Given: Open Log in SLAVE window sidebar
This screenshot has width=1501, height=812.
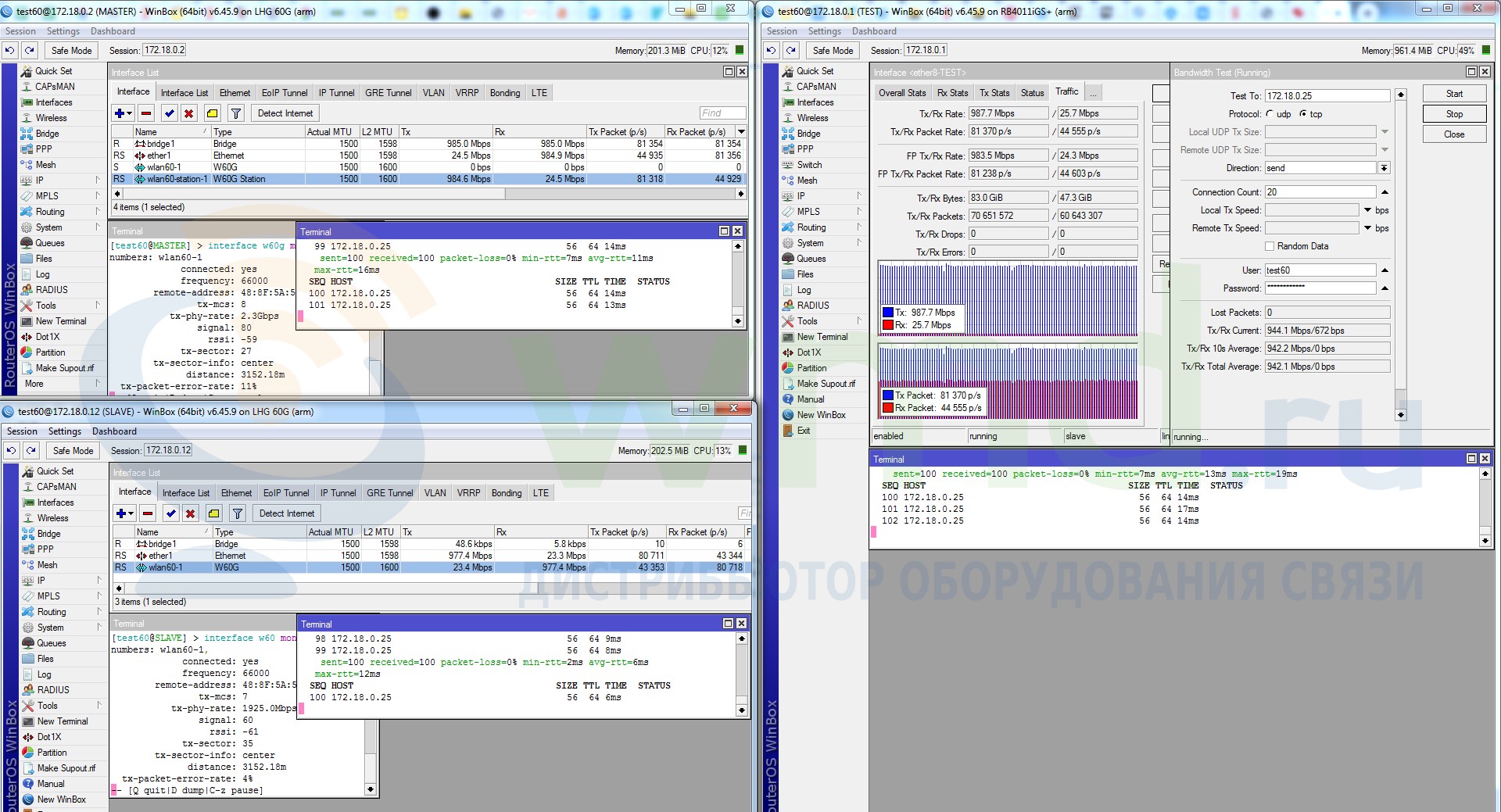Looking at the screenshot, I should (44, 674).
